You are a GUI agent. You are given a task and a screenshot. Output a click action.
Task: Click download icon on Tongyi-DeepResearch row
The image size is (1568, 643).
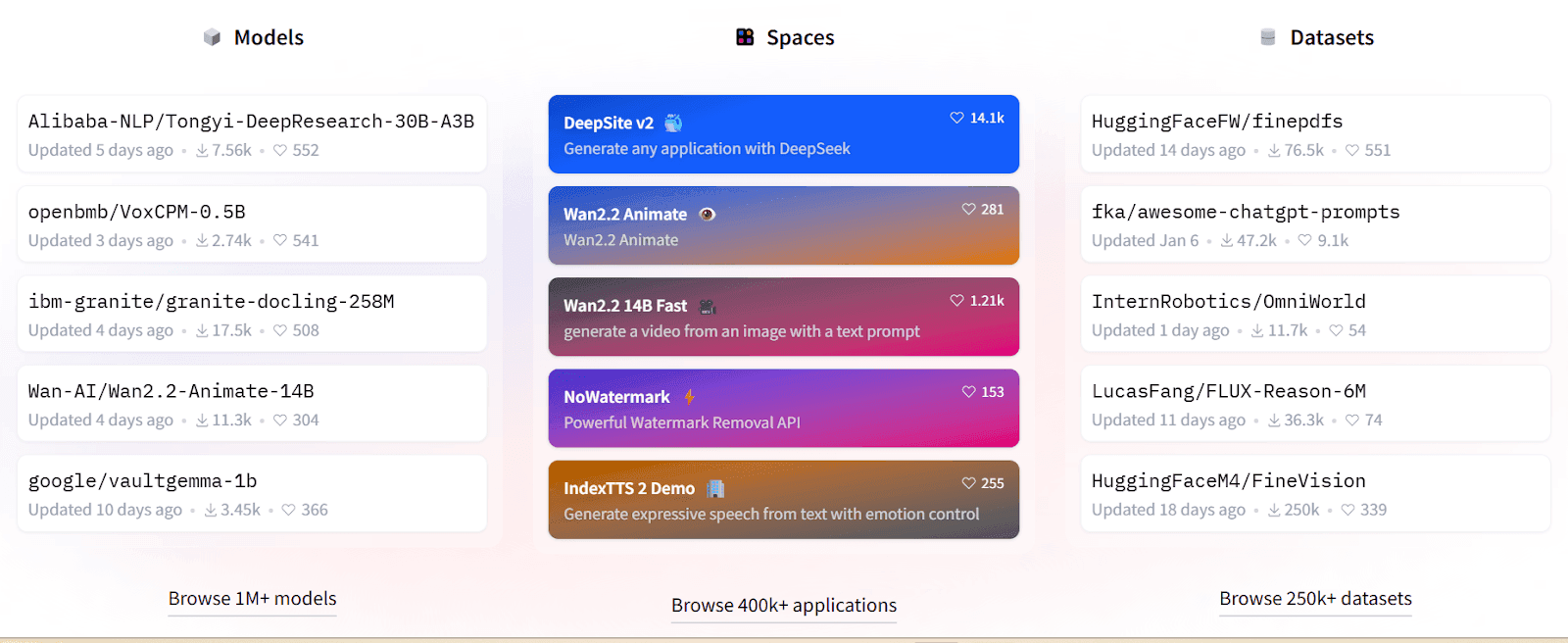(x=202, y=150)
